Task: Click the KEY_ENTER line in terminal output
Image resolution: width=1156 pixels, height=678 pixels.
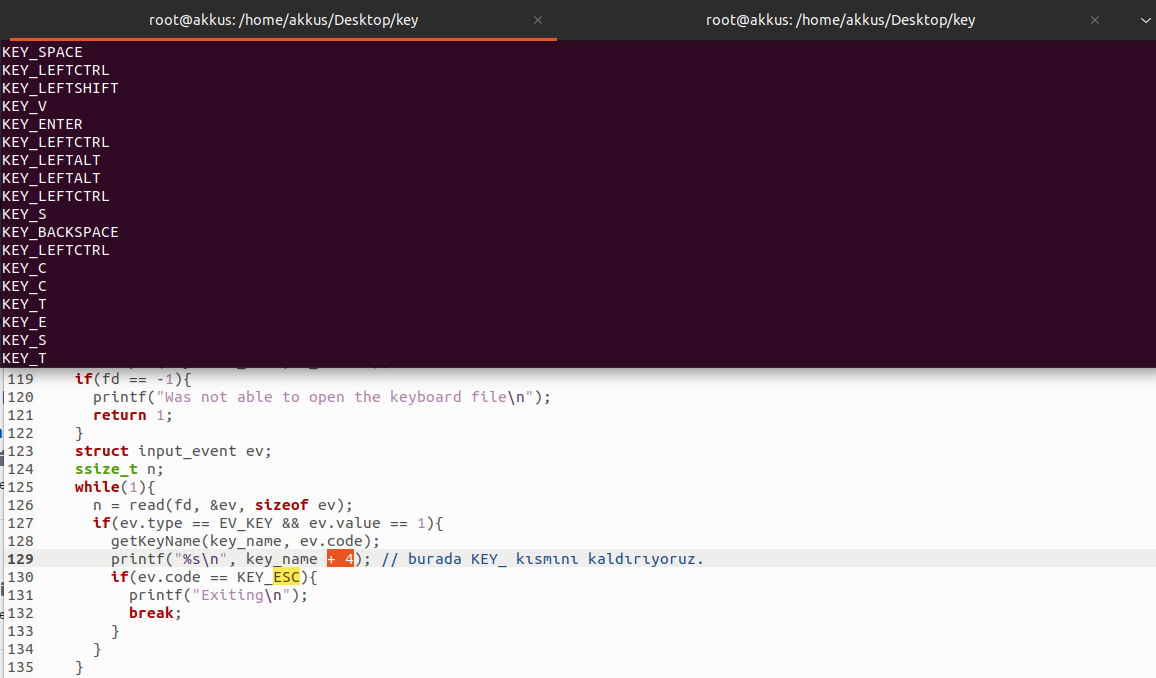Action: [42, 124]
